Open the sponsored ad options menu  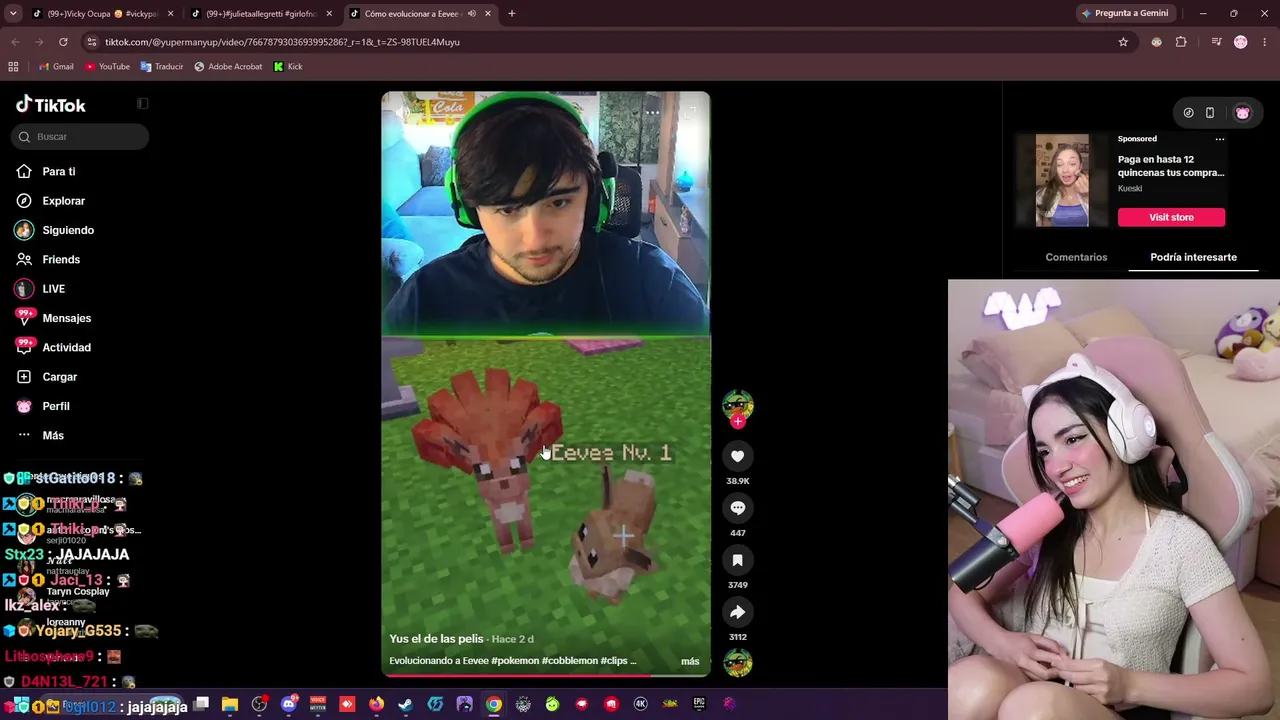point(1219,139)
